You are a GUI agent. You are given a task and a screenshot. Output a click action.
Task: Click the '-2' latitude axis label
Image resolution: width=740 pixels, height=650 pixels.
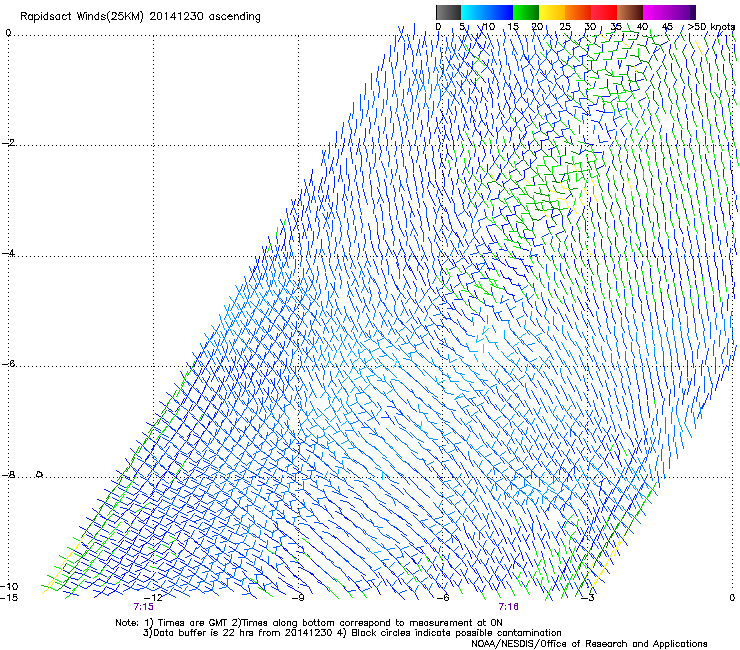tap(8, 143)
